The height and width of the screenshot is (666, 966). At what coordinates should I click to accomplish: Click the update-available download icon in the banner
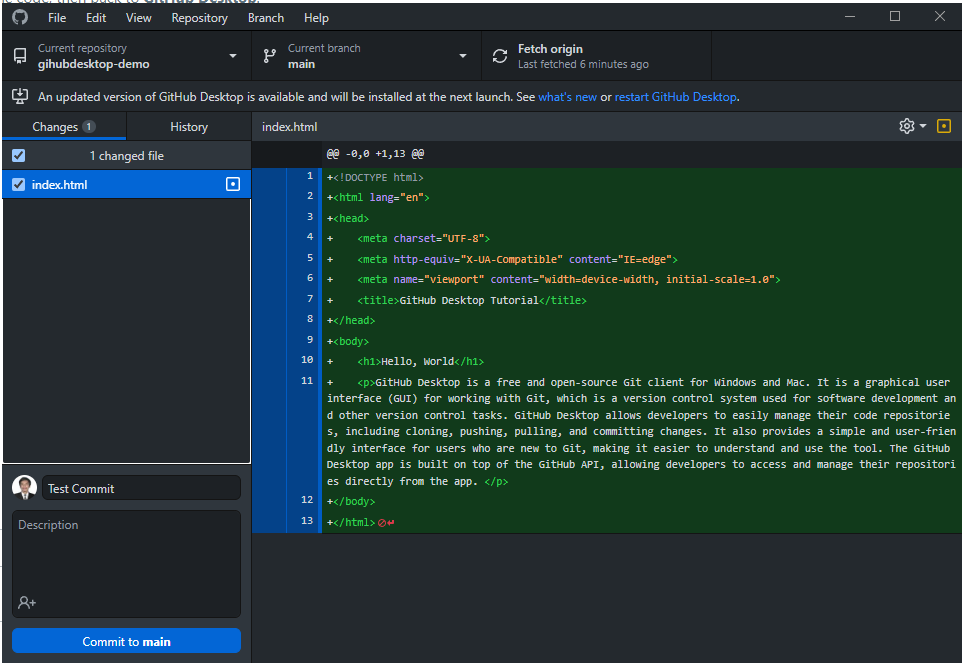[x=20, y=96]
